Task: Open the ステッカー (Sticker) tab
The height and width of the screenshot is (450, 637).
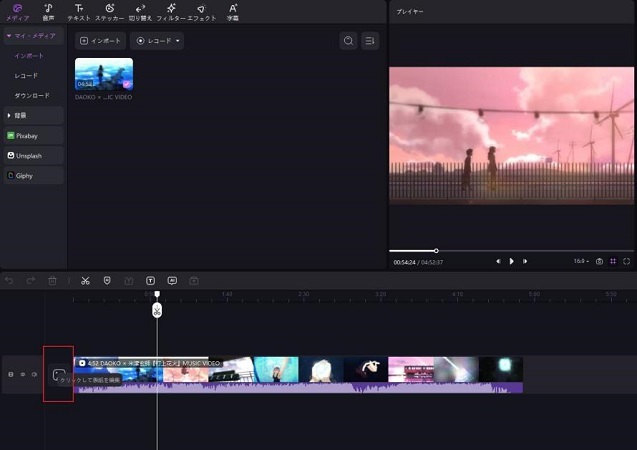Action: click(110, 12)
